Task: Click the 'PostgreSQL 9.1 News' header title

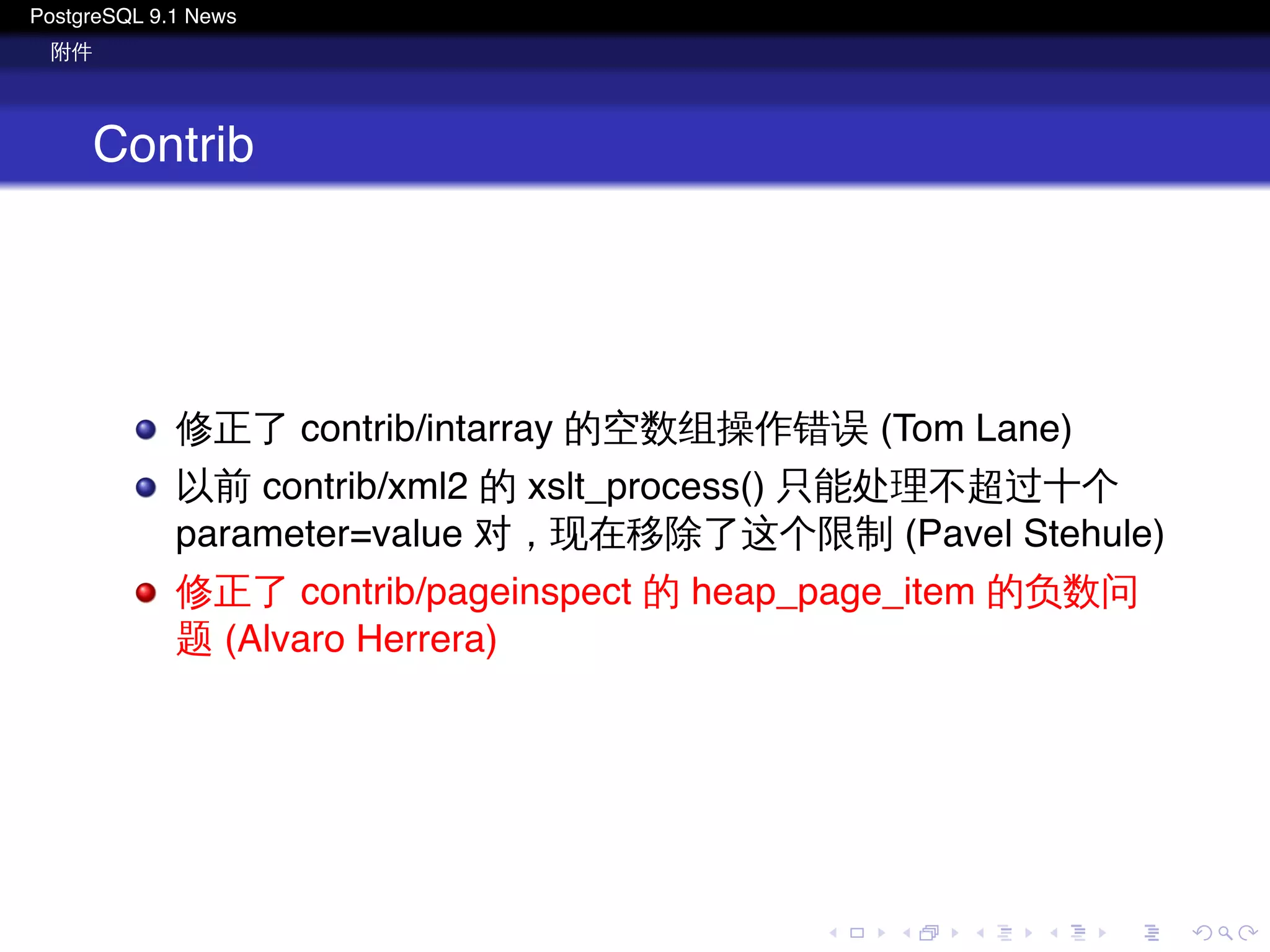Action: click(x=133, y=16)
